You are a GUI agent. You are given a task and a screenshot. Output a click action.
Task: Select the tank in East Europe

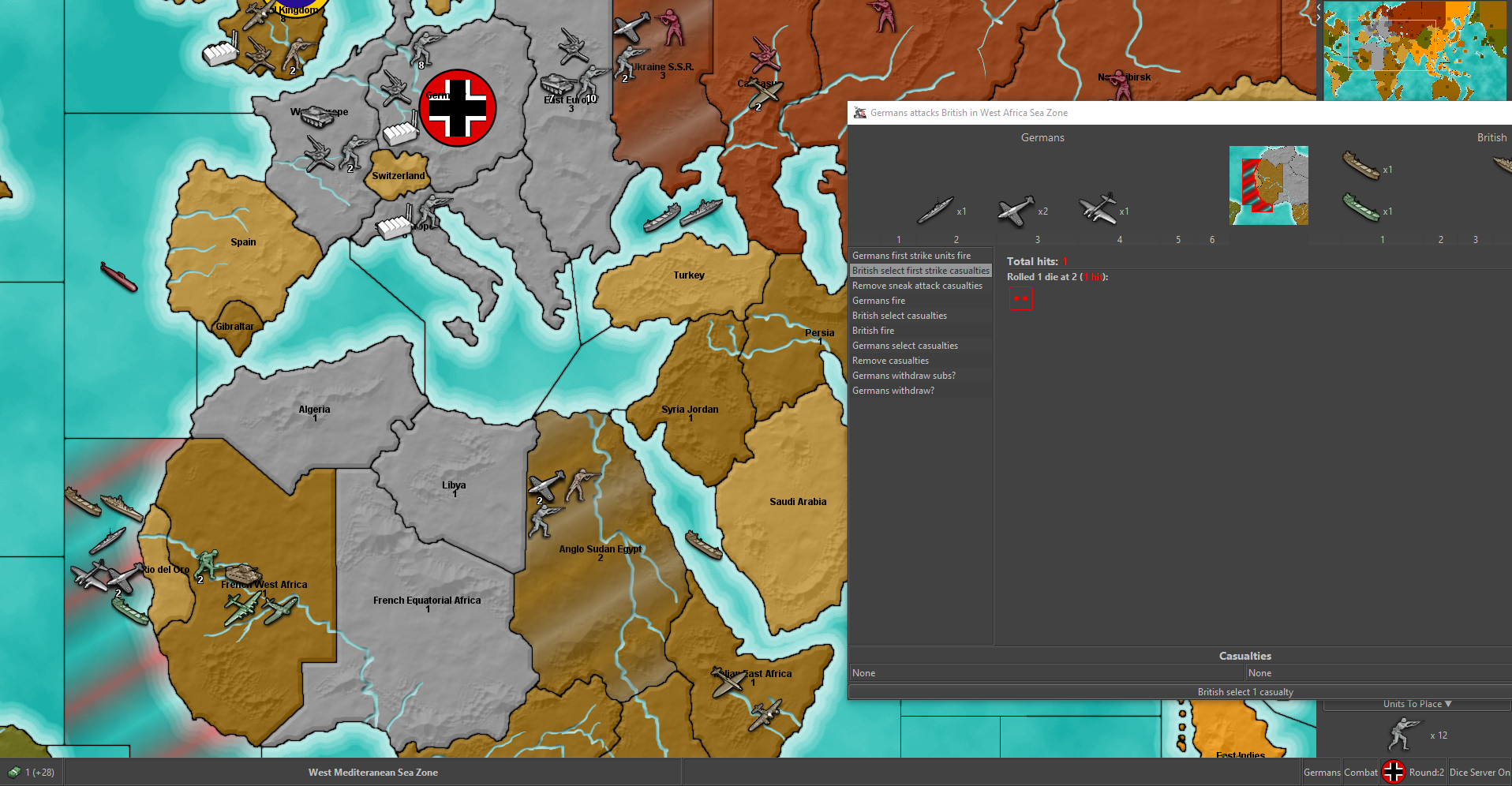click(556, 84)
